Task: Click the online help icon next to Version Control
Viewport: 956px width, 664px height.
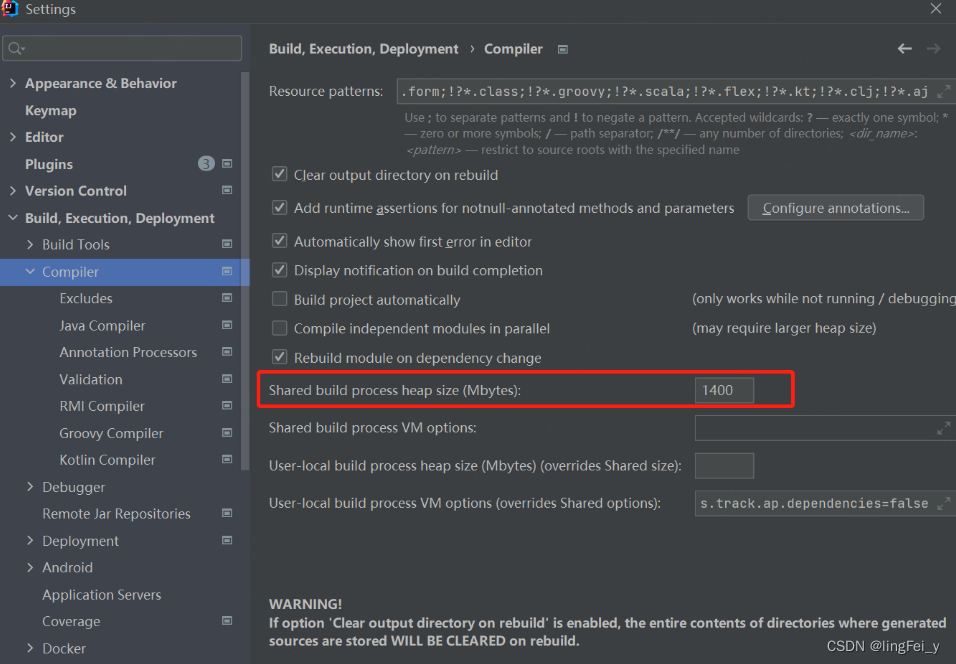Action: click(226, 190)
